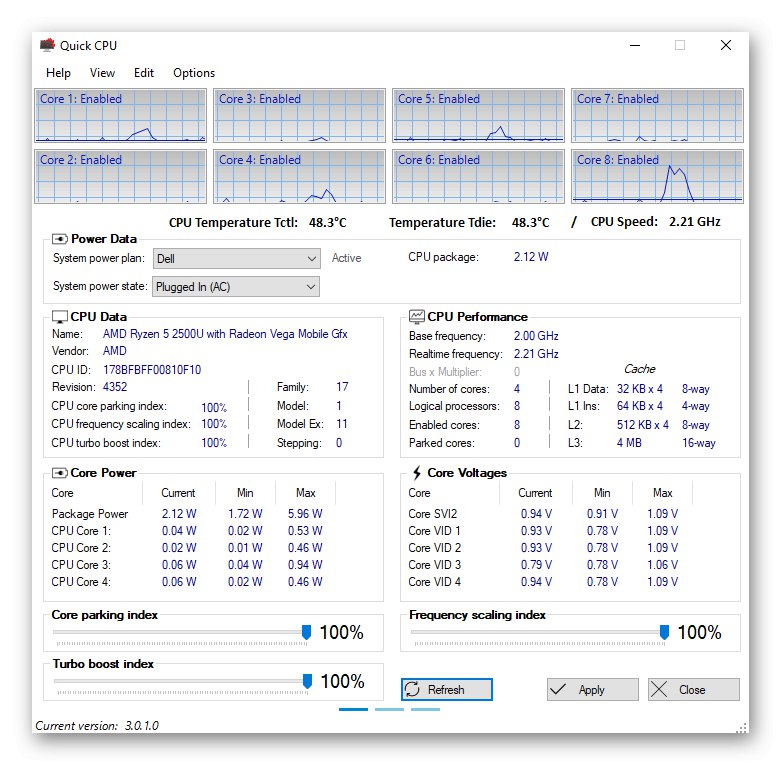Select the third page indicator bar
Viewport: 781px width, 765px height.
pos(425,709)
